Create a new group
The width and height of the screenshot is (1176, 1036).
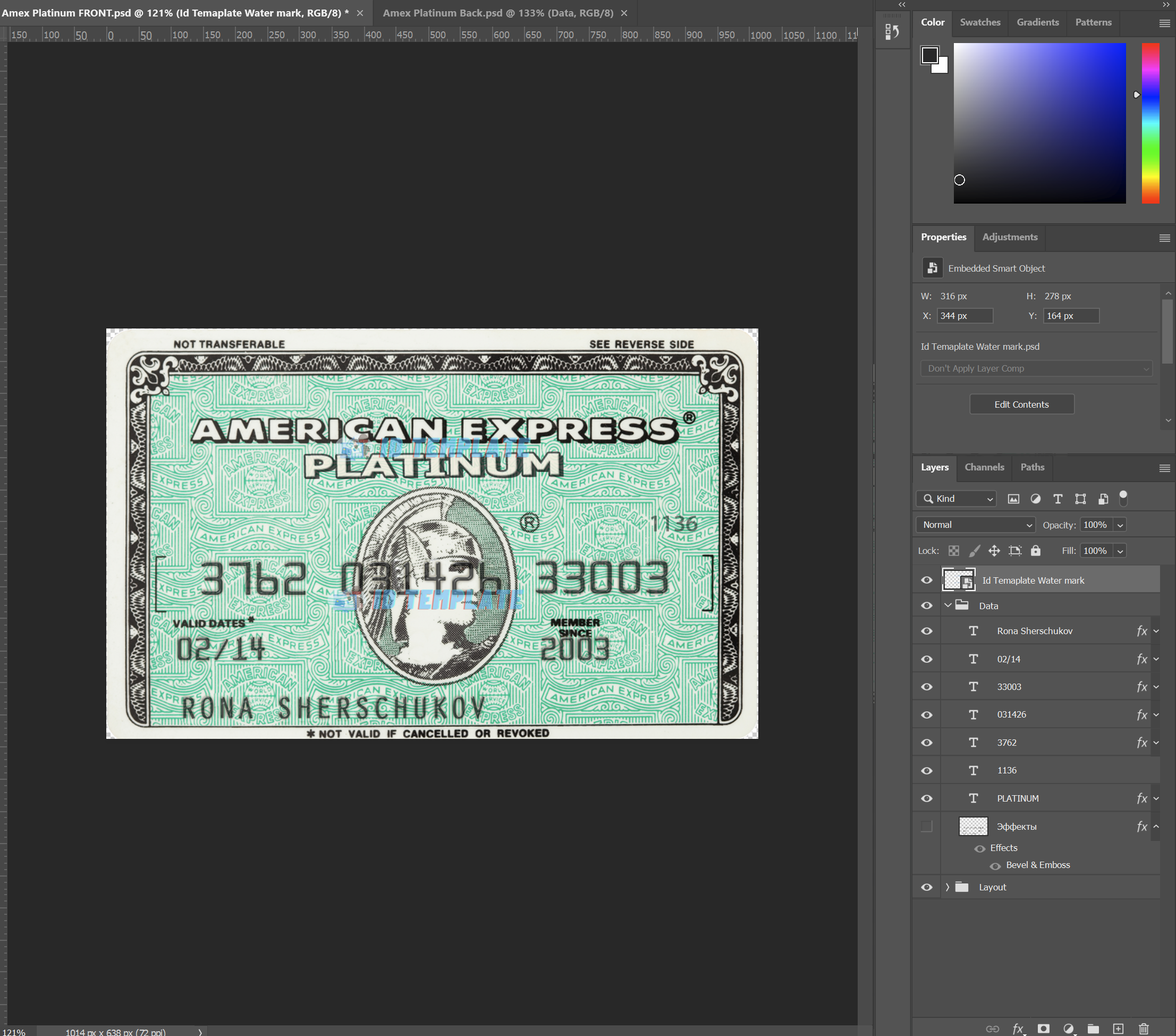tap(1093, 1029)
